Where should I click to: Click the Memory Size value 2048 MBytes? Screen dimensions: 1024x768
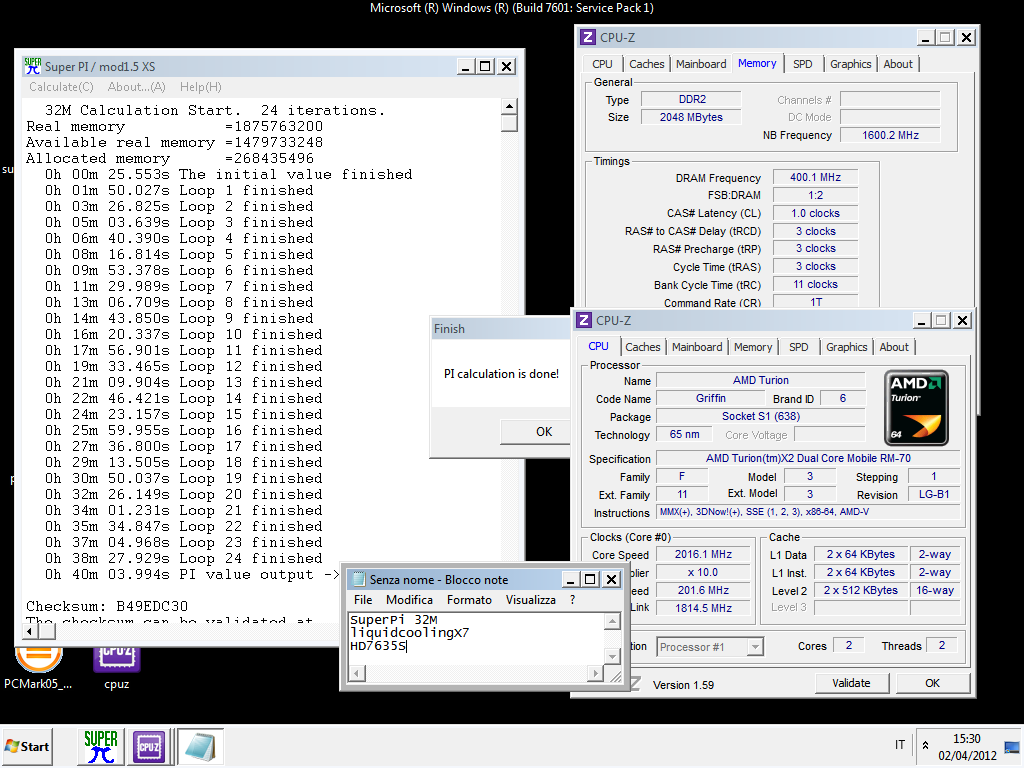(x=691, y=117)
